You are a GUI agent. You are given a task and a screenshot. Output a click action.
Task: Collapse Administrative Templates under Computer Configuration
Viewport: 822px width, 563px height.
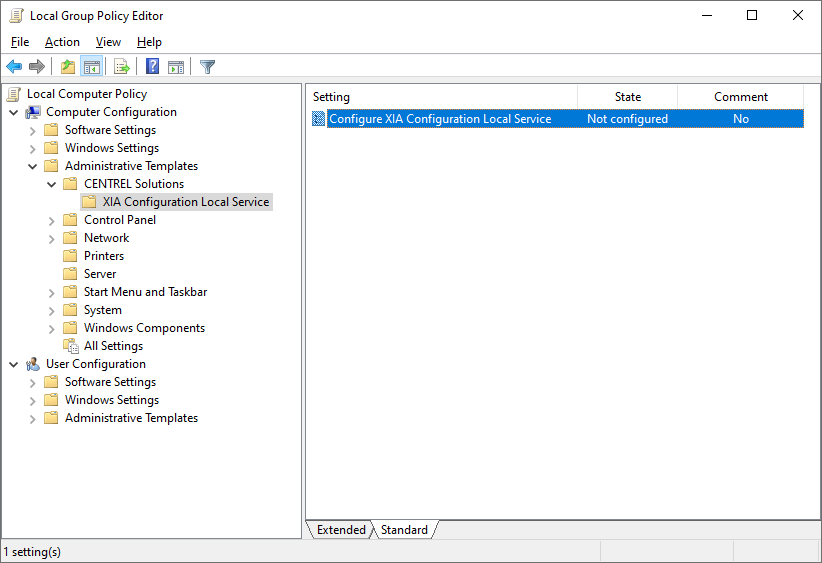click(33, 166)
